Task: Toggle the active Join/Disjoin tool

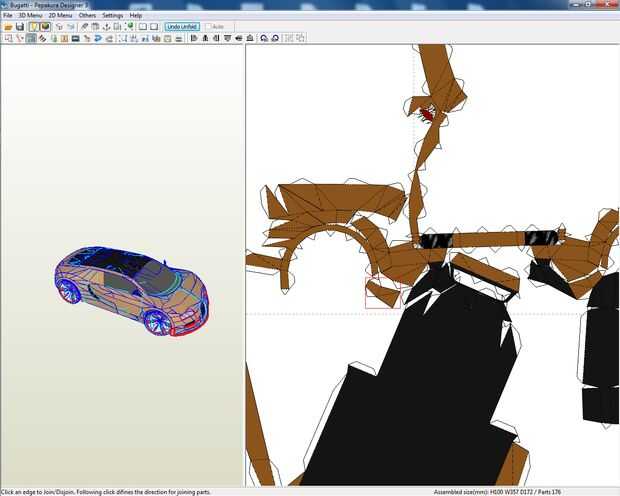Action: coord(31,38)
